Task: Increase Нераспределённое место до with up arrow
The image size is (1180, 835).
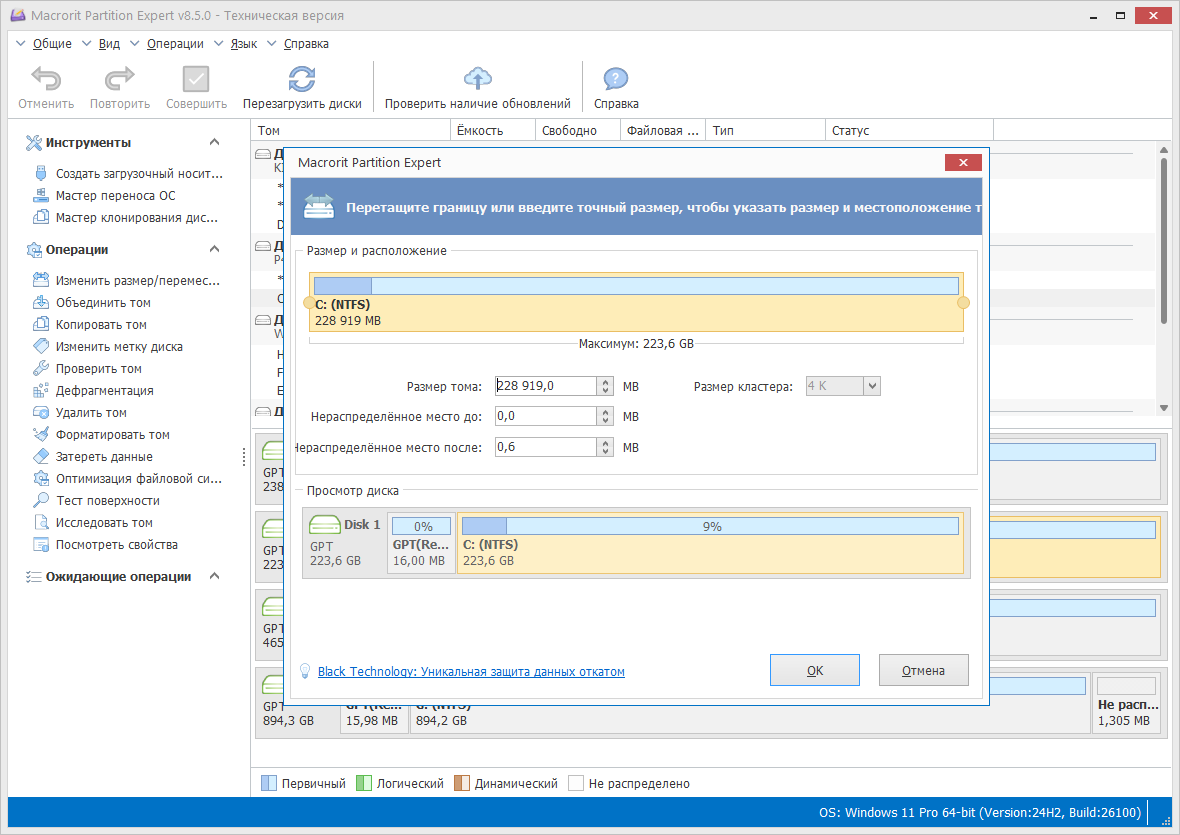Action: coord(605,412)
